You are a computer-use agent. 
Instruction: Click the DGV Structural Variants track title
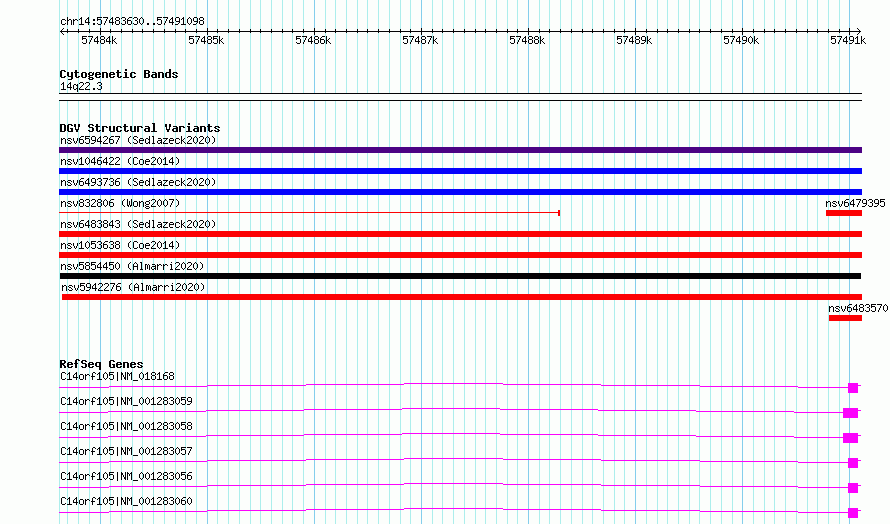140,128
